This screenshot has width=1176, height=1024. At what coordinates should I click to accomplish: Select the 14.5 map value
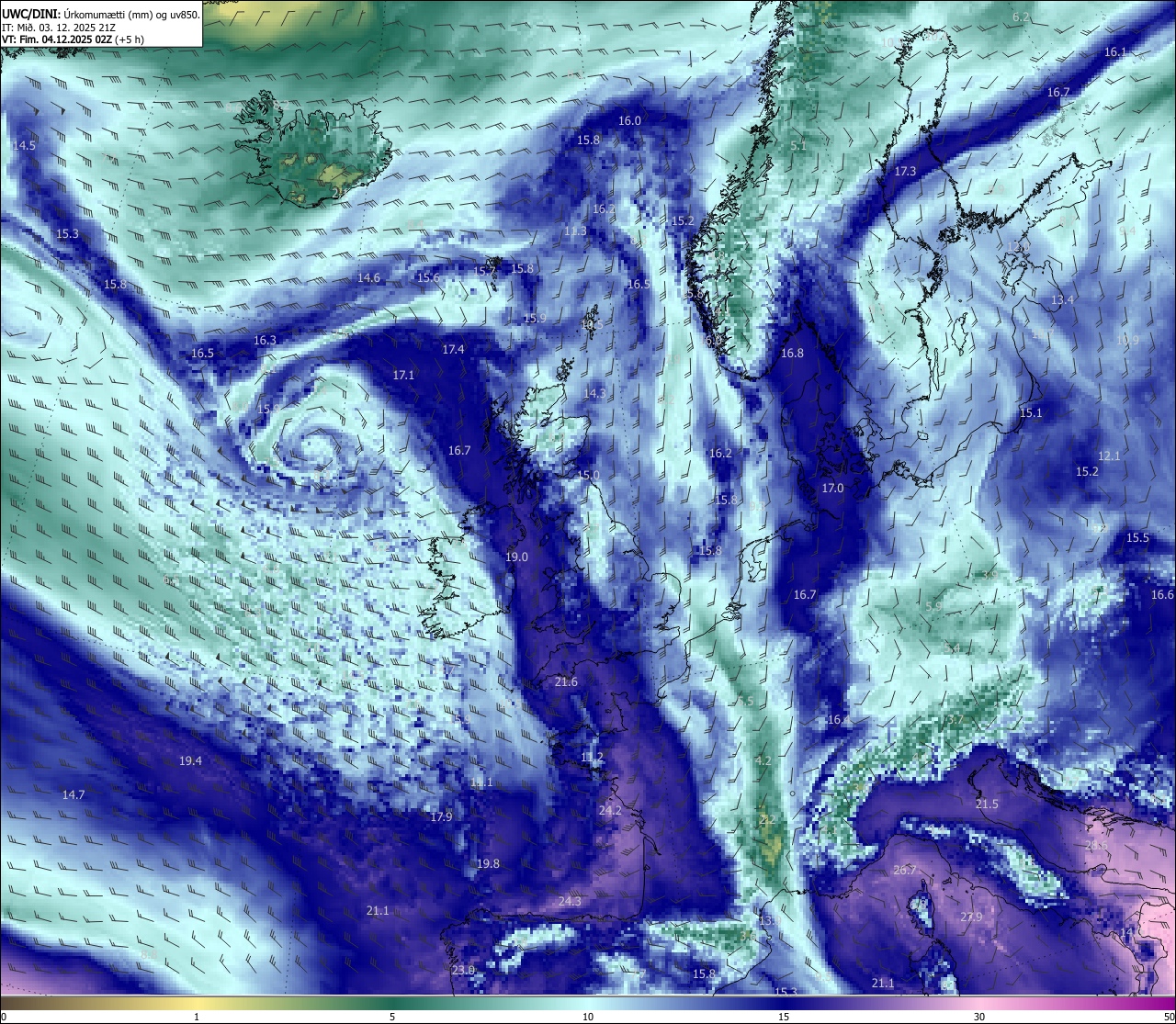[x=24, y=145]
